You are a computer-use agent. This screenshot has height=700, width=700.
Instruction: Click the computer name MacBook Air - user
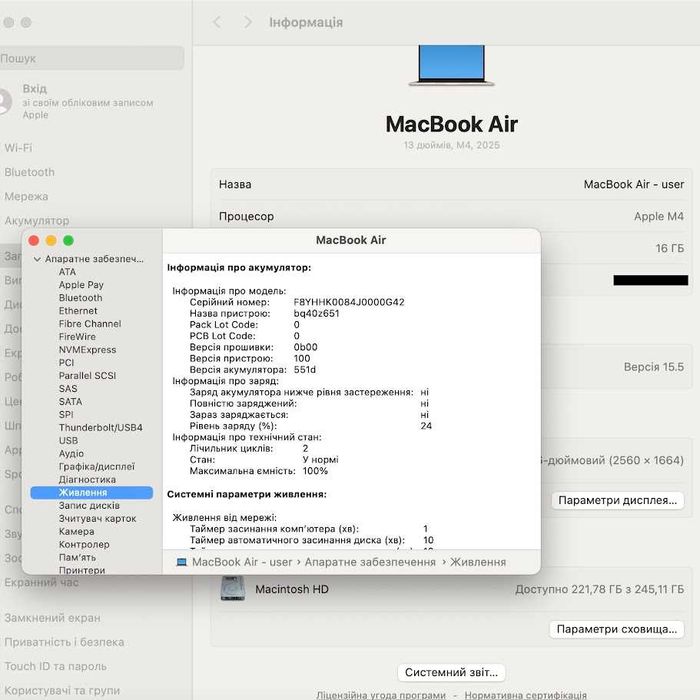(x=633, y=184)
